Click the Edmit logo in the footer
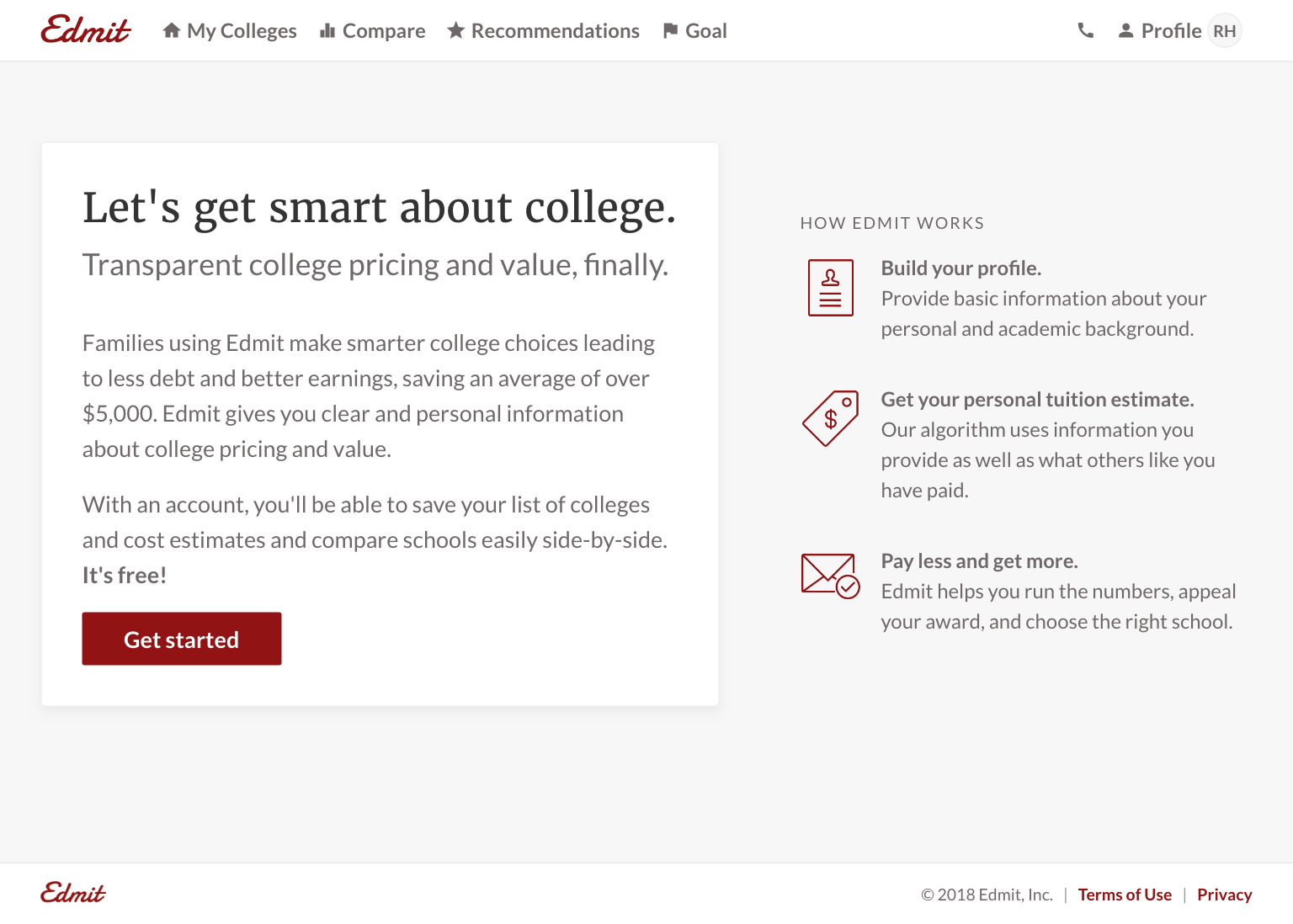Screen dimensions: 1293x924 tap(73, 893)
